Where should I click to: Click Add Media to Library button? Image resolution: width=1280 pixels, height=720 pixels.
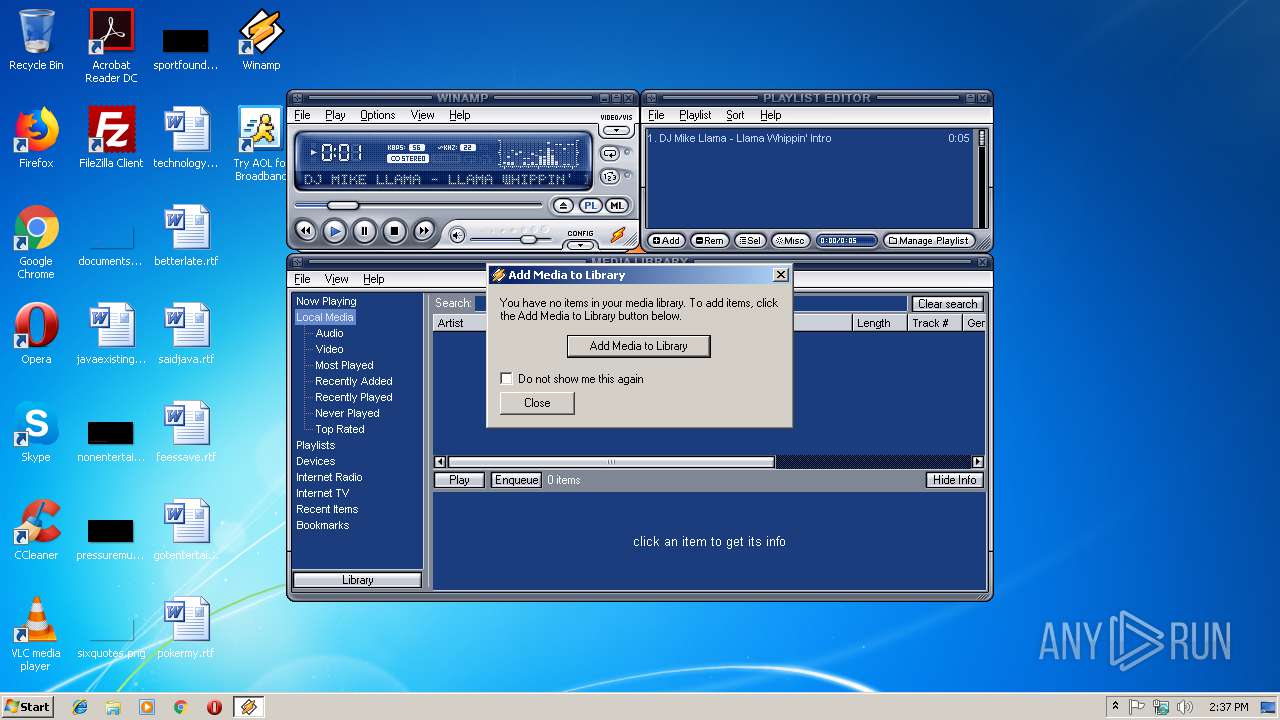click(638, 346)
